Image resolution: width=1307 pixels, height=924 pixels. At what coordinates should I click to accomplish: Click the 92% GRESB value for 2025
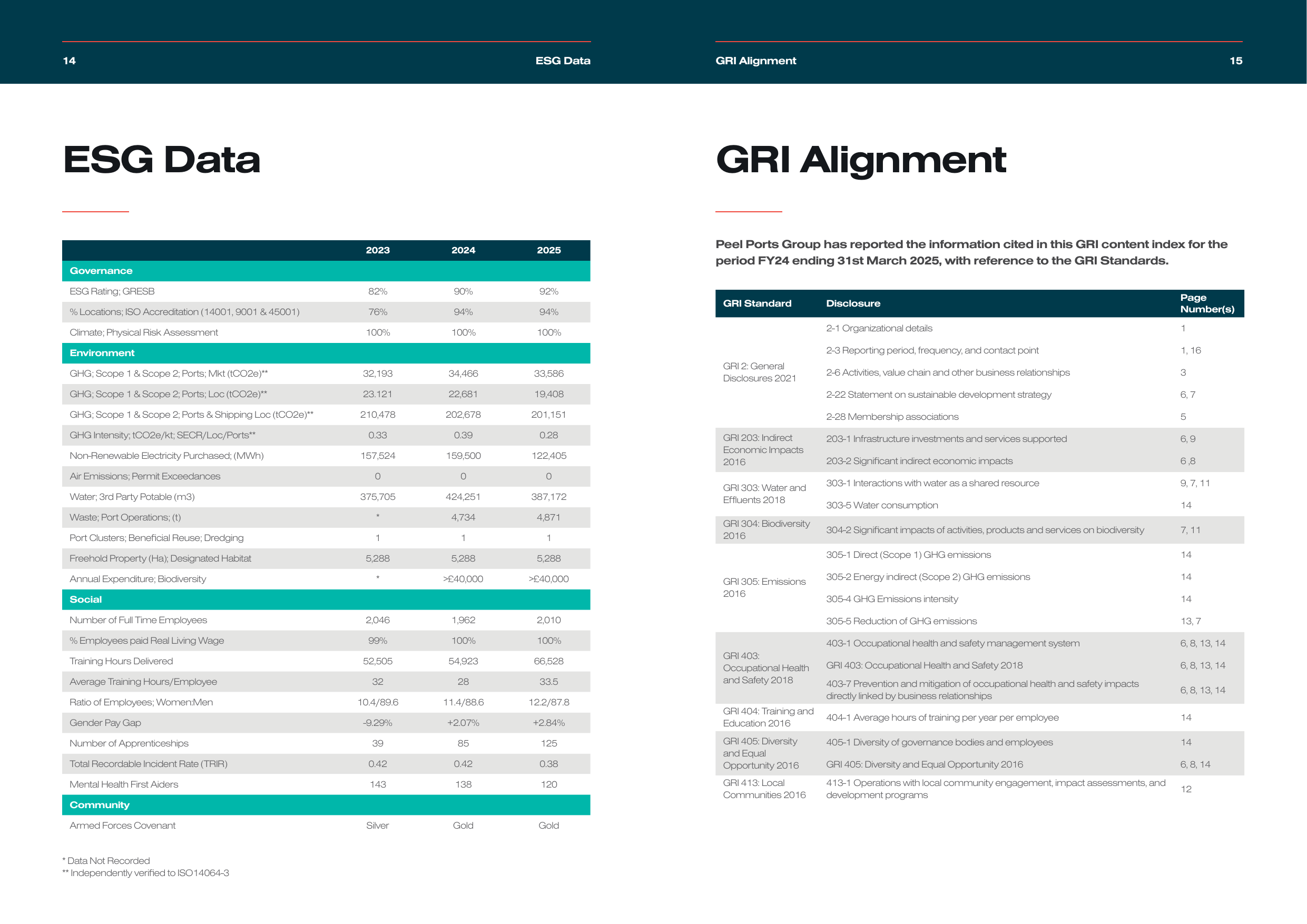coord(549,291)
